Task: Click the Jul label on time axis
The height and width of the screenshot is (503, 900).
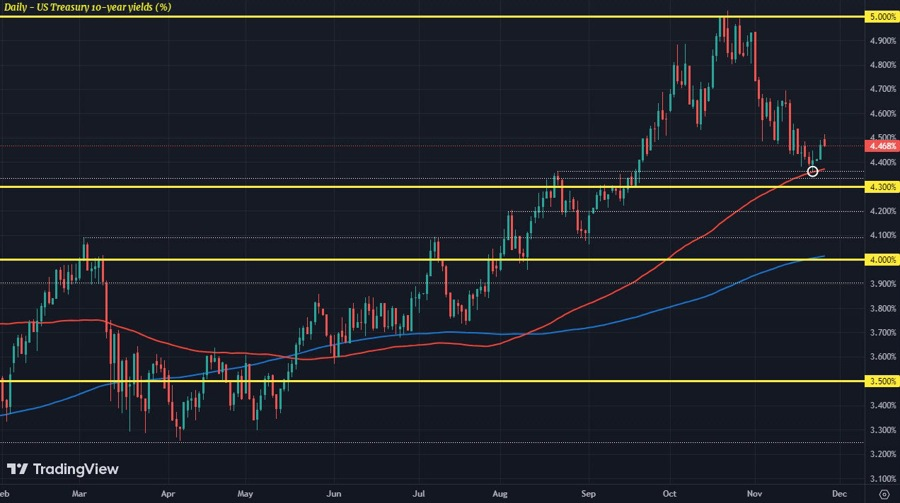Action: (x=419, y=493)
